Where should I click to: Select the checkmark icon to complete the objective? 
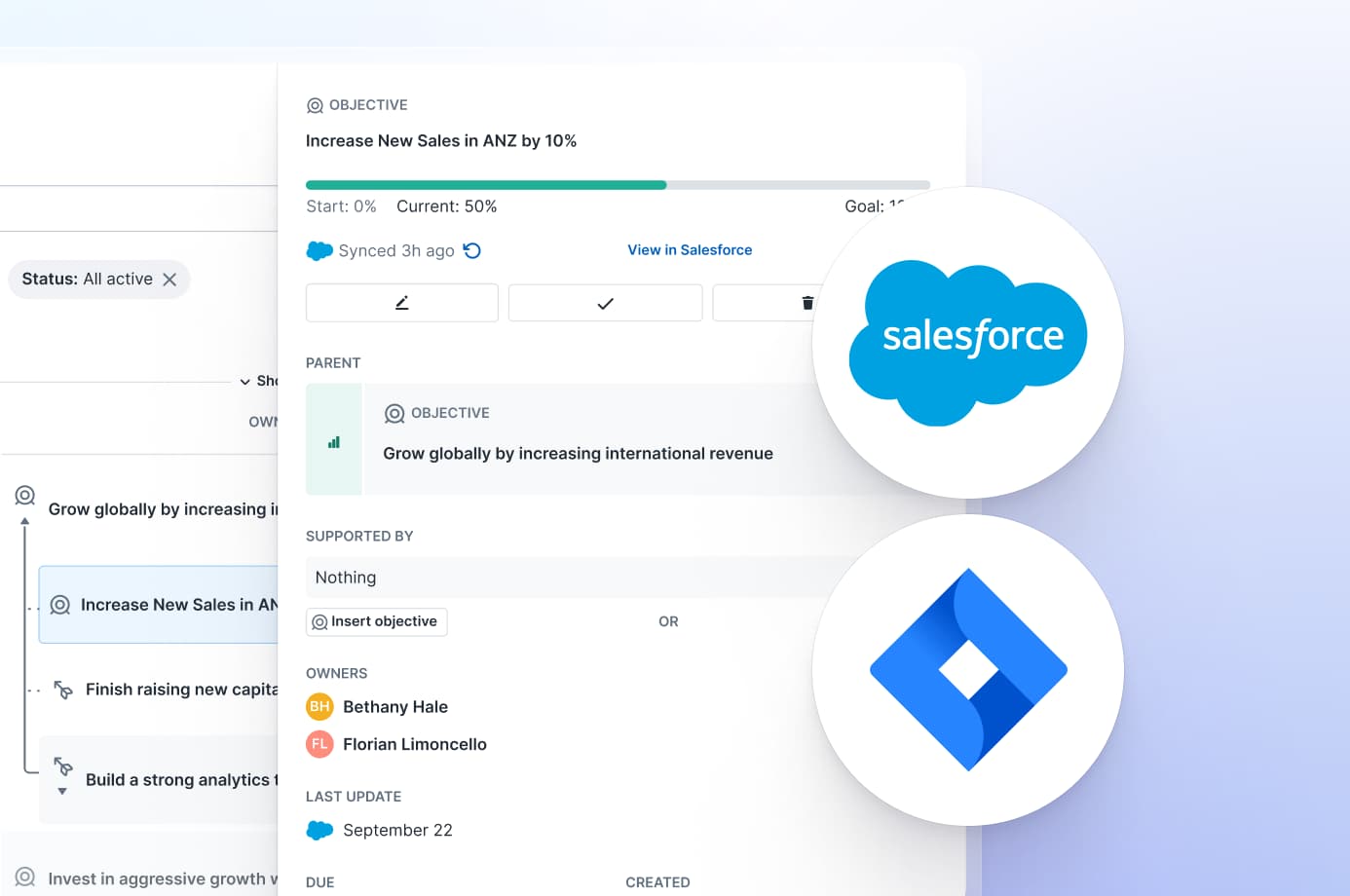[604, 302]
